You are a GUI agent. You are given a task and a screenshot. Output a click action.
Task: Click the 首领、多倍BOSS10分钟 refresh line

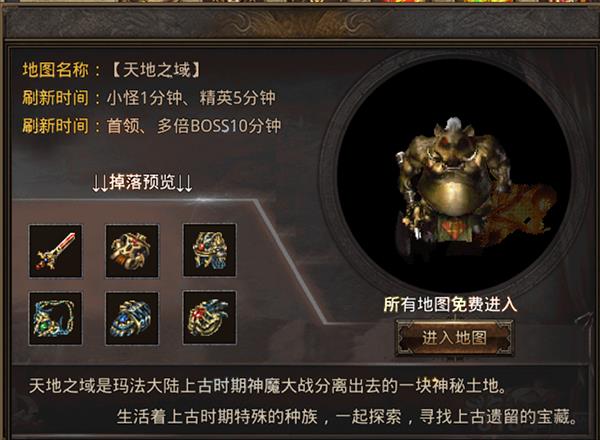194,126
